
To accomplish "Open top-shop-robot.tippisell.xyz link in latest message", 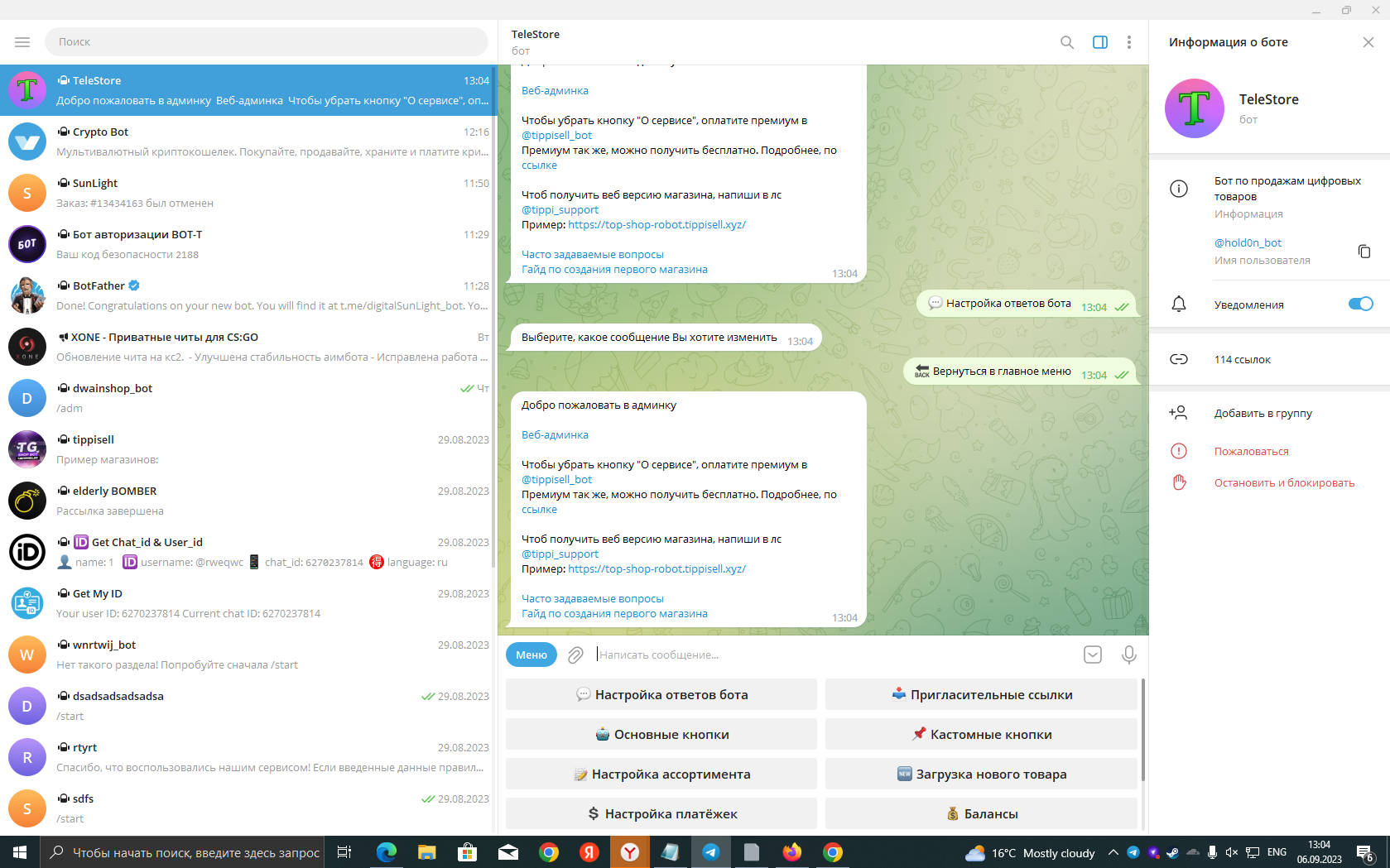I will pyautogui.click(x=657, y=568).
